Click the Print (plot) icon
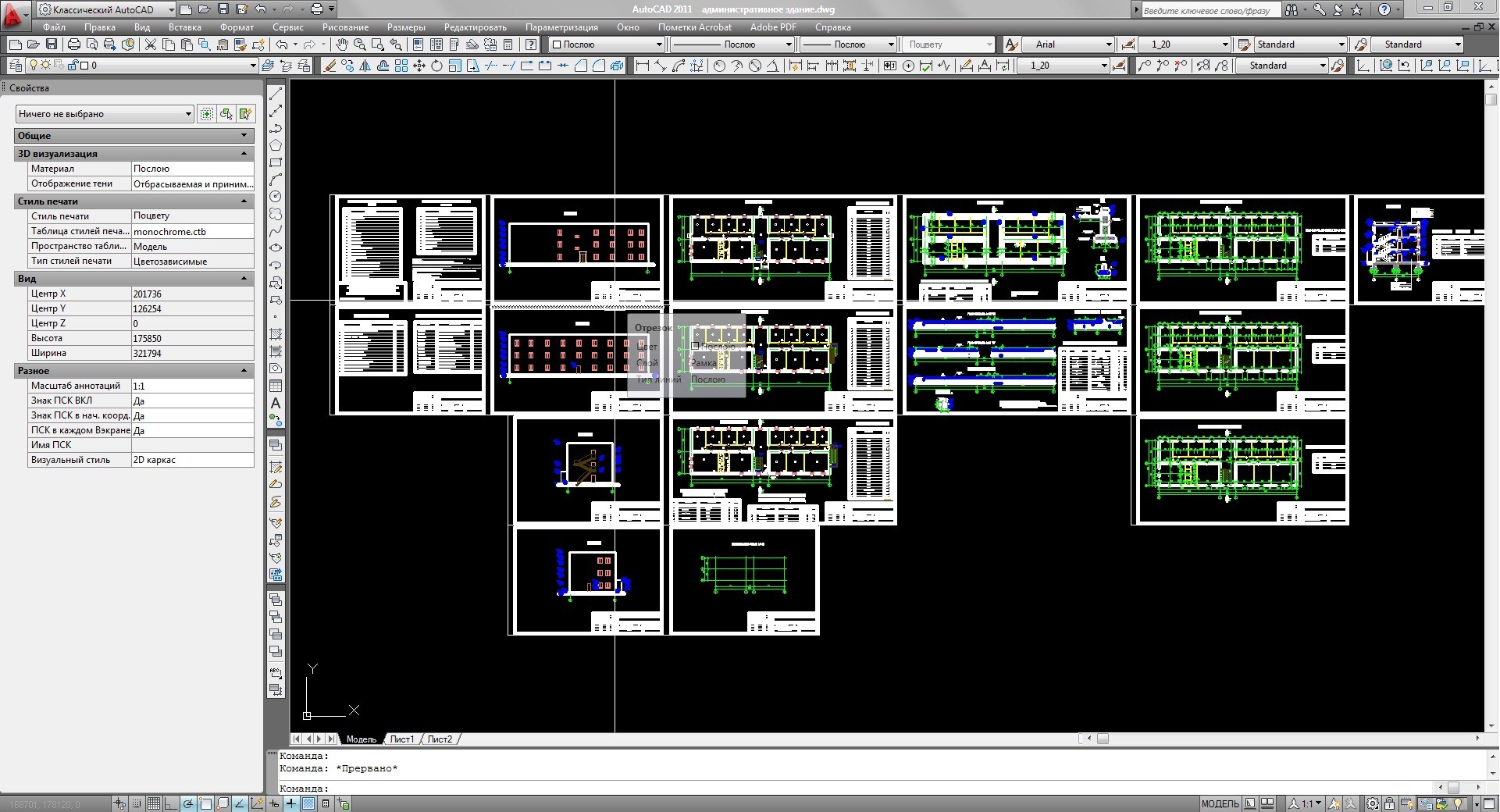Image resolution: width=1500 pixels, height=812 pixels. (74, 45)
